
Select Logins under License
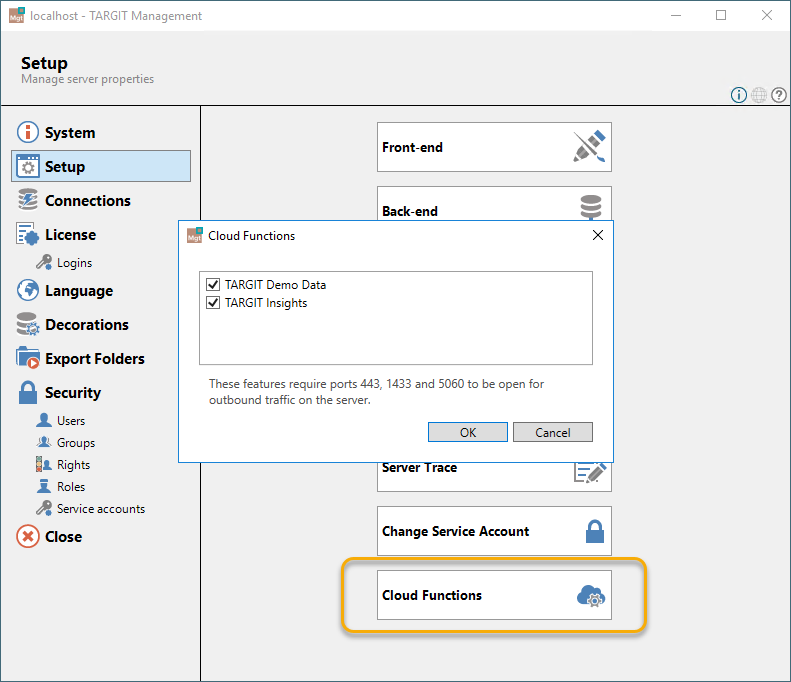(75, 263)
